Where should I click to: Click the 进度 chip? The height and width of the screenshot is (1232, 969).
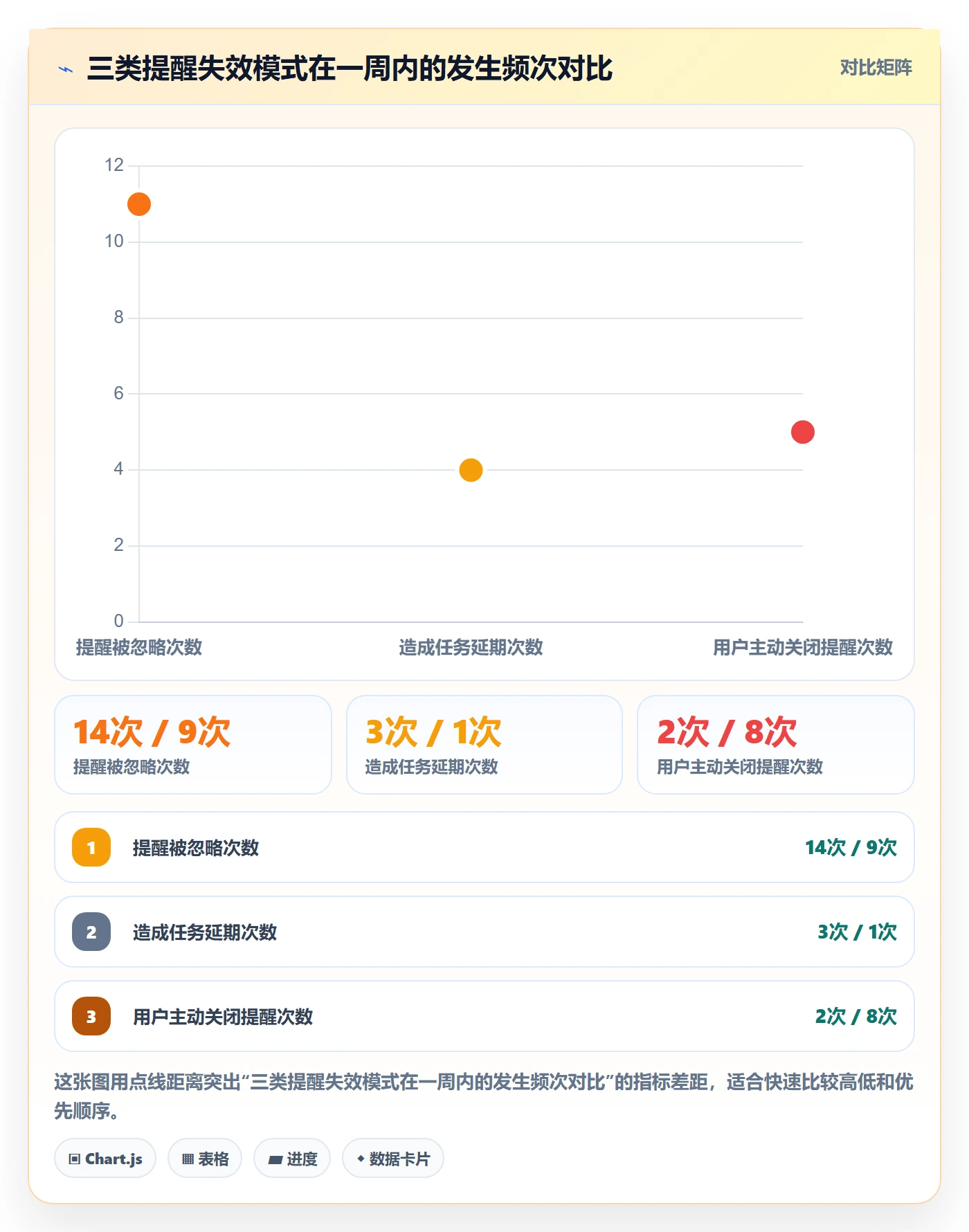pos(292,1158)
